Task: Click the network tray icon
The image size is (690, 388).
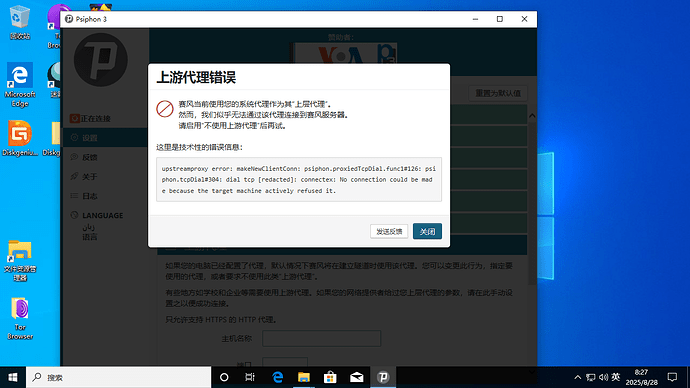Action: [591, 377]
